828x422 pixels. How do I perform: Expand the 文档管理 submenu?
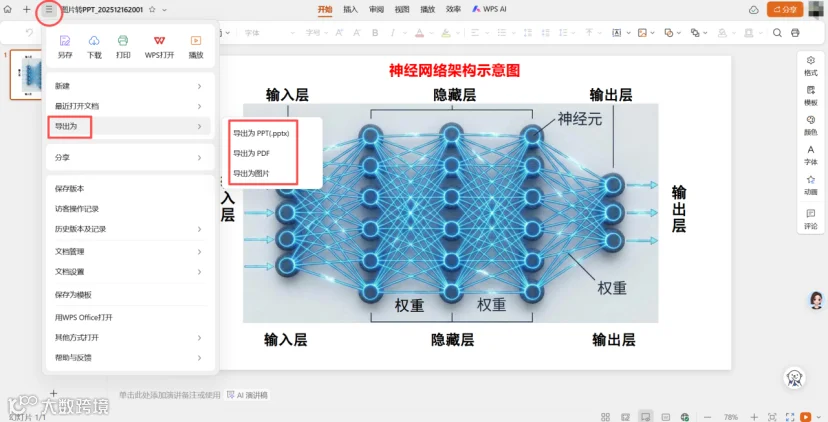[130, 252]
